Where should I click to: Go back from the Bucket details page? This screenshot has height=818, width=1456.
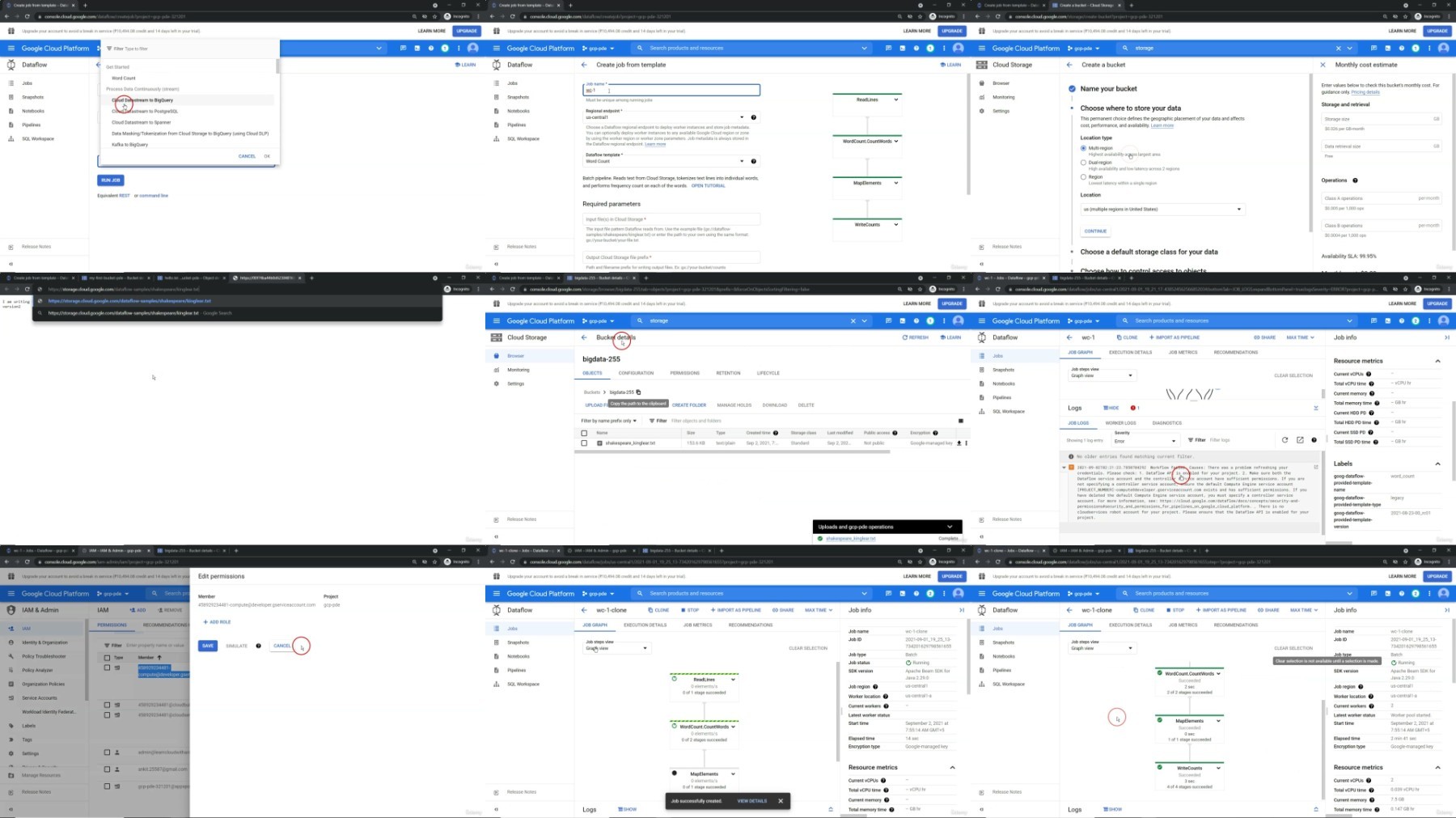click(x=584, y=337)
